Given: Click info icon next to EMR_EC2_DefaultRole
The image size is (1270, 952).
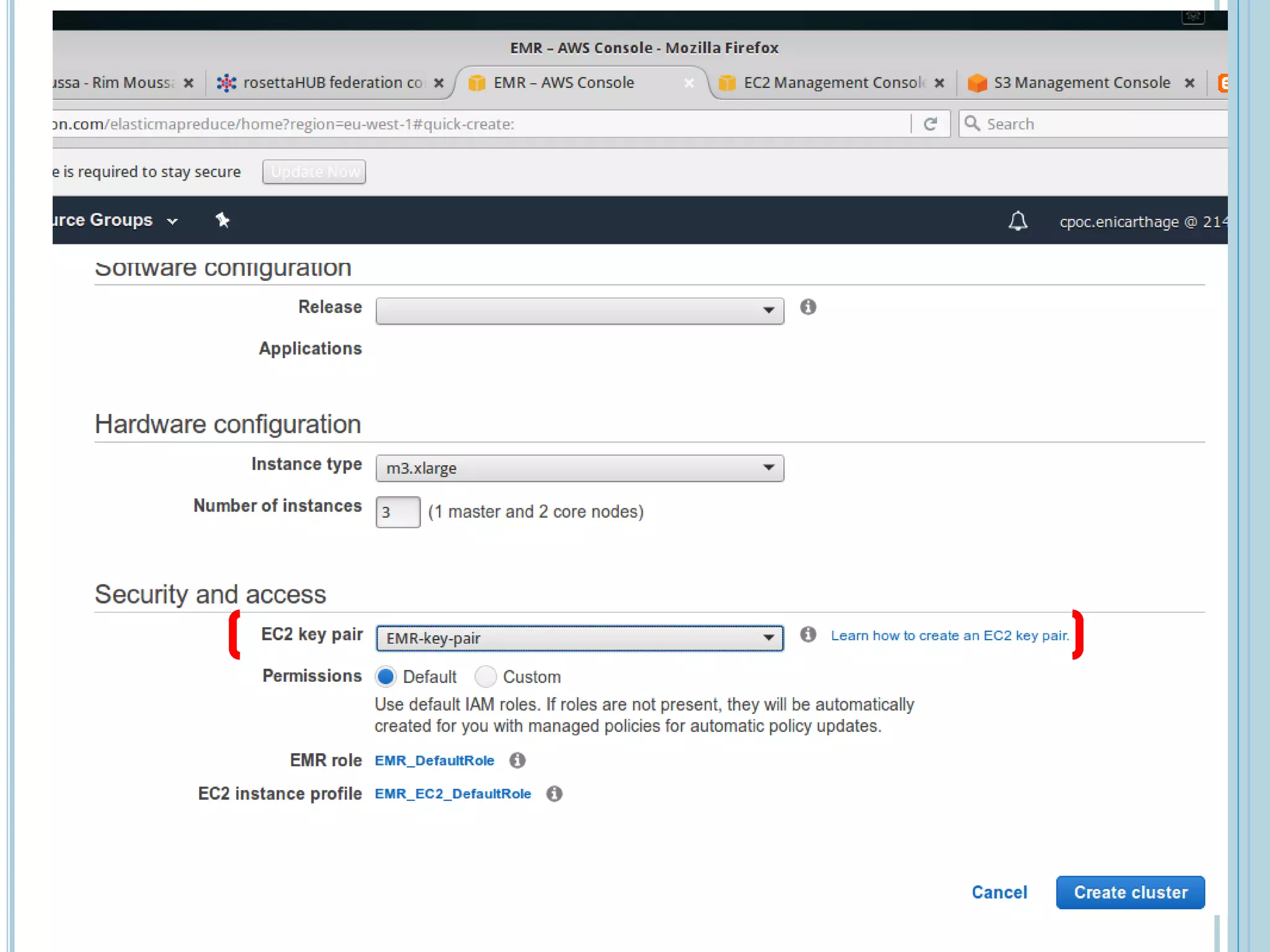Looking at the screenshot, I should [x=554, y=794].
